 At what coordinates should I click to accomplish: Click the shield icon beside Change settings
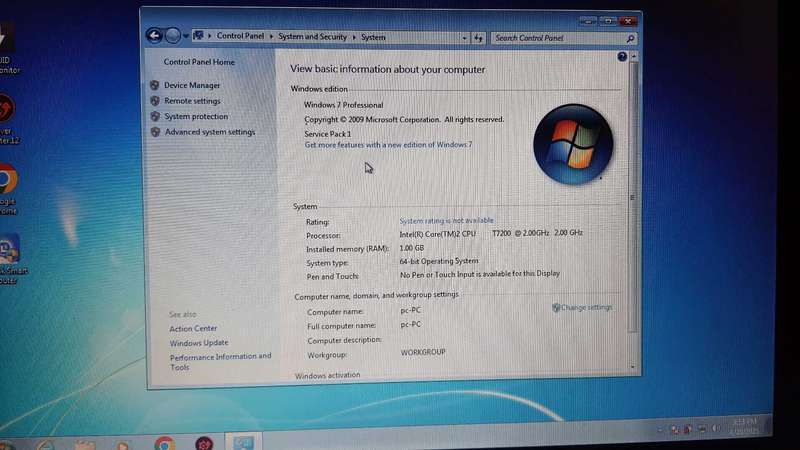(x=556, y=307)
